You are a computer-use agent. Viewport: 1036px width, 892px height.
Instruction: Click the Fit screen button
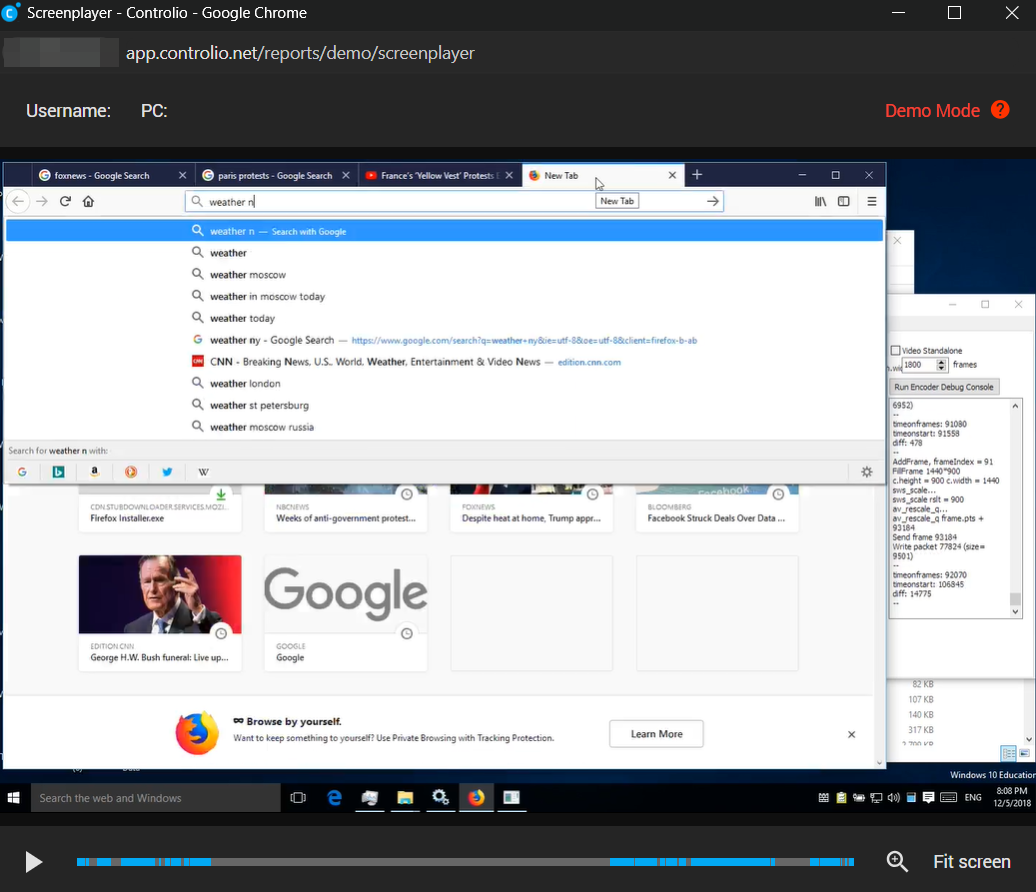pos(971,861)
